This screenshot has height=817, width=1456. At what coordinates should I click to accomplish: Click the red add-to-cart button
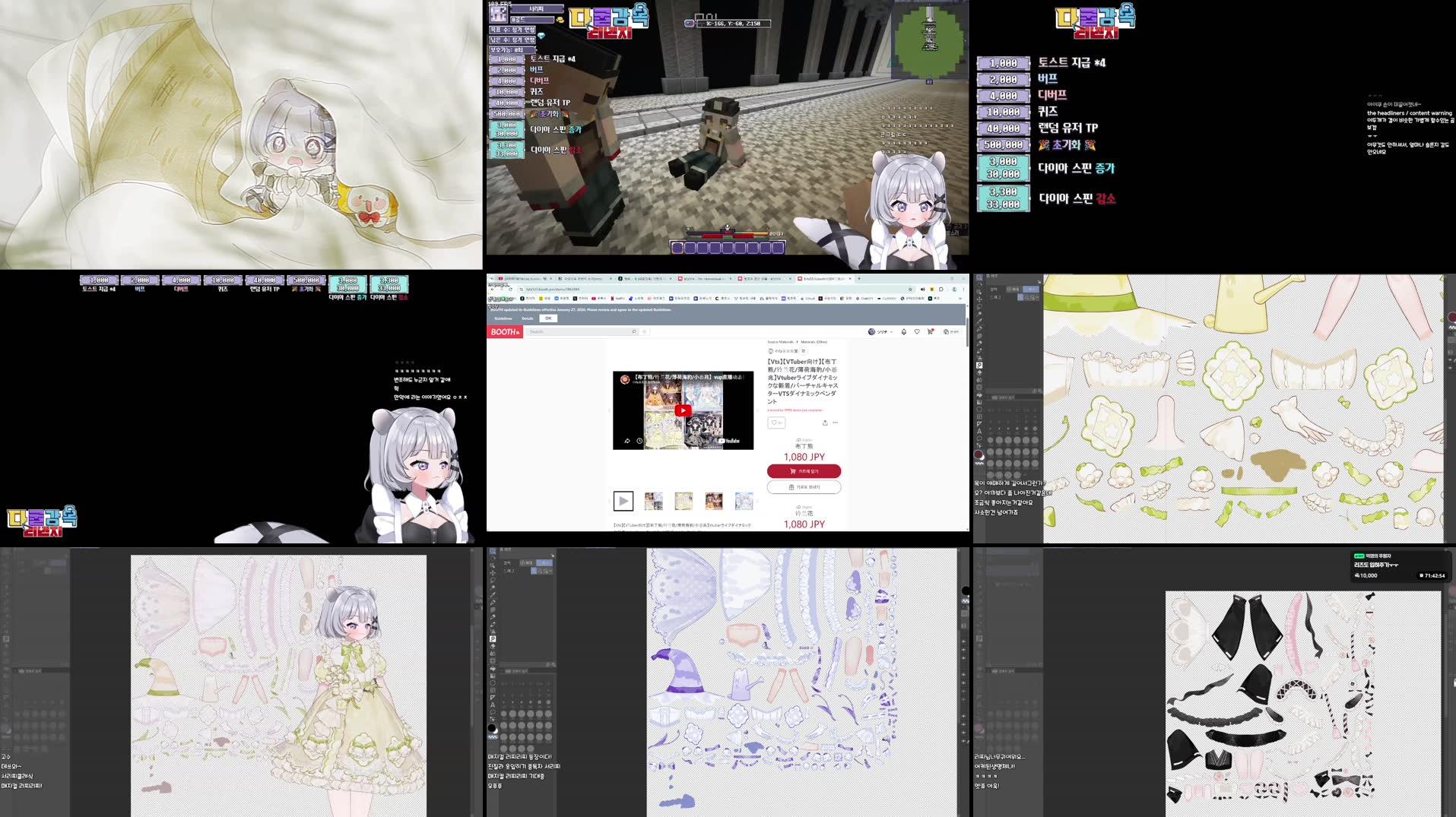[x=804, y=471]
